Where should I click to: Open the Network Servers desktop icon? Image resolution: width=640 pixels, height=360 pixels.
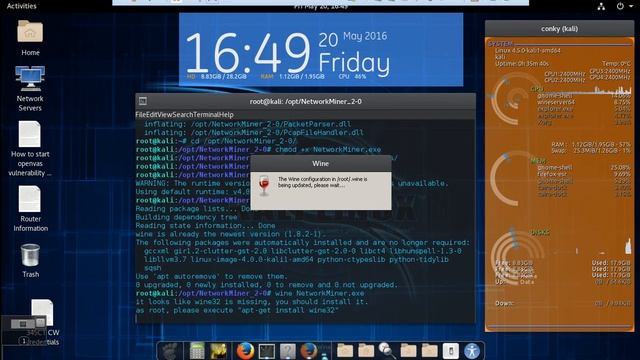tap(30, 78)
